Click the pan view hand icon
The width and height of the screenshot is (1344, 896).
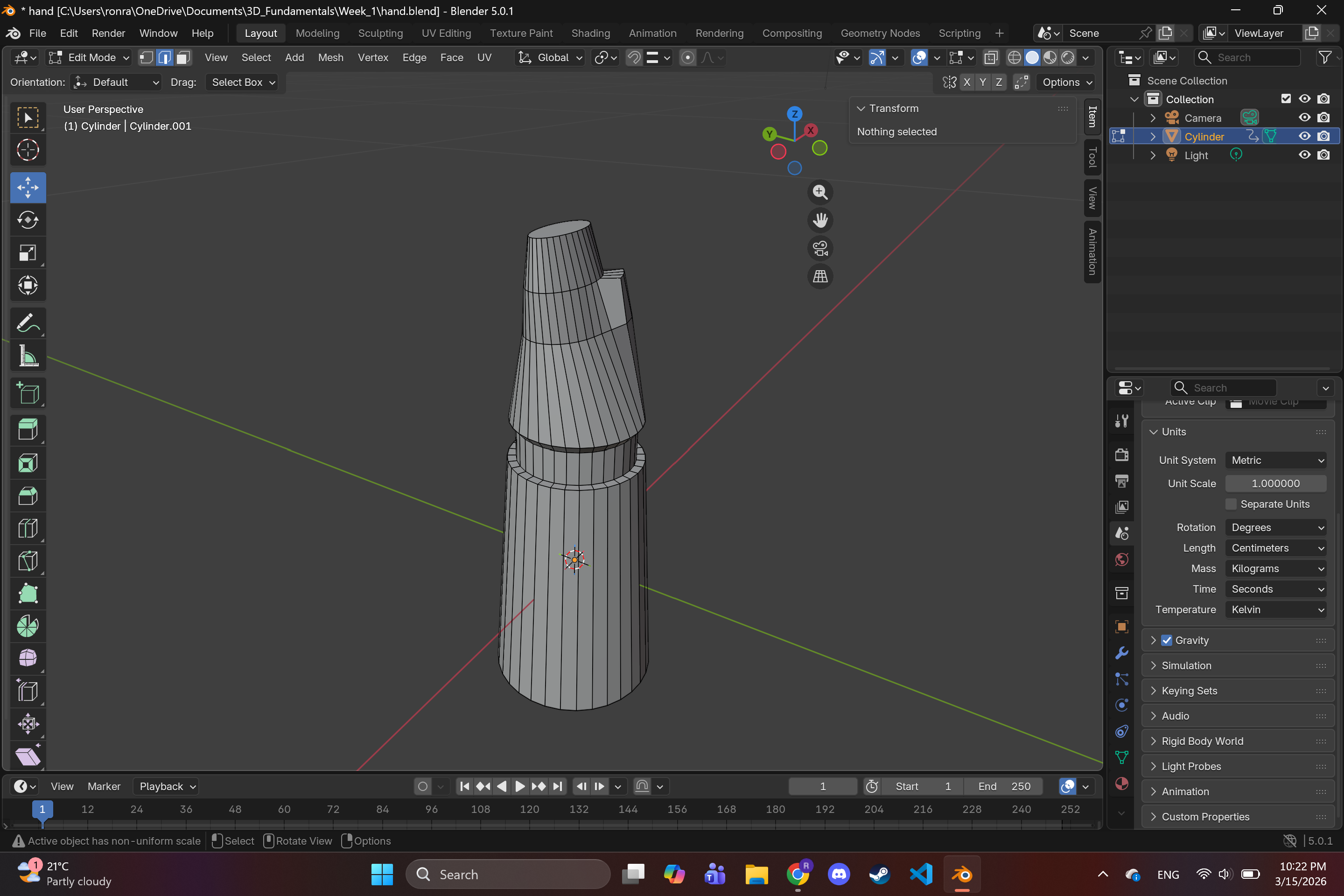[x=820, y=220]
